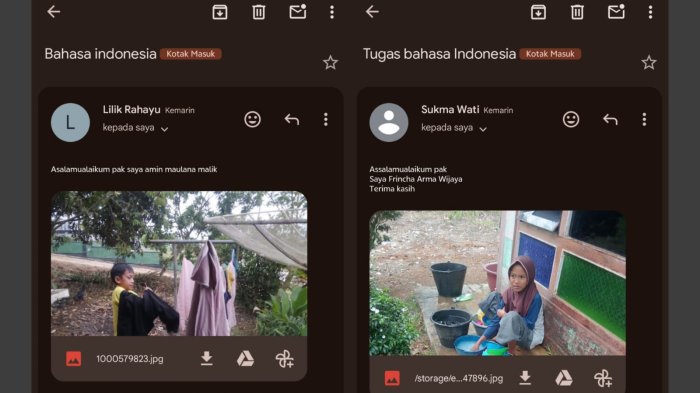This screenshot has width=700, height=393.
Task: Save /storage/e...47896.jpg to Google Drive
Action: pos(564,378)
